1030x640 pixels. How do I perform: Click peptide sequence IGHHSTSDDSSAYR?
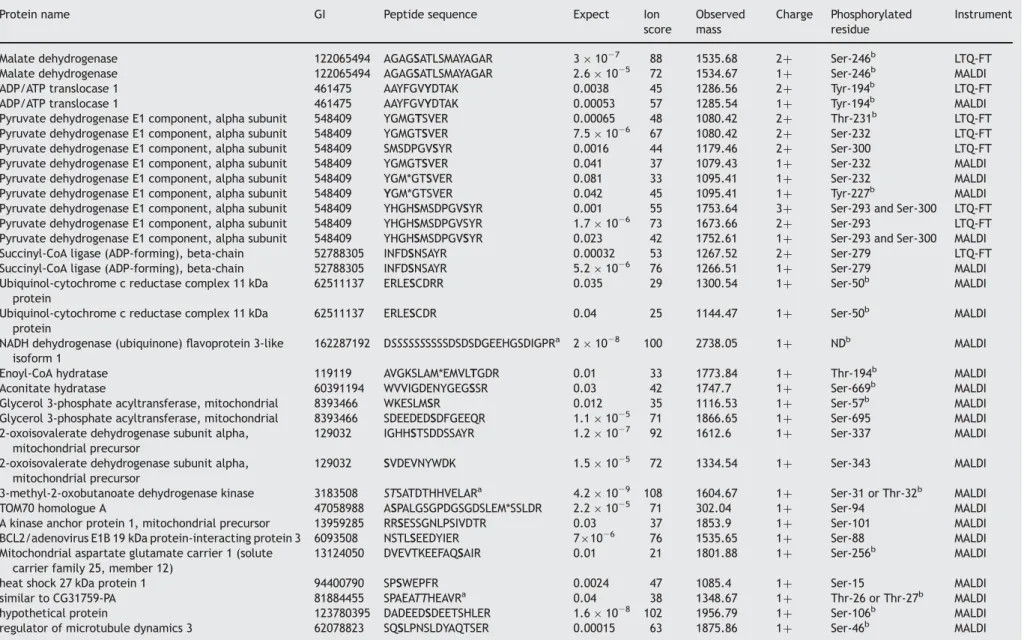point(428,433)
